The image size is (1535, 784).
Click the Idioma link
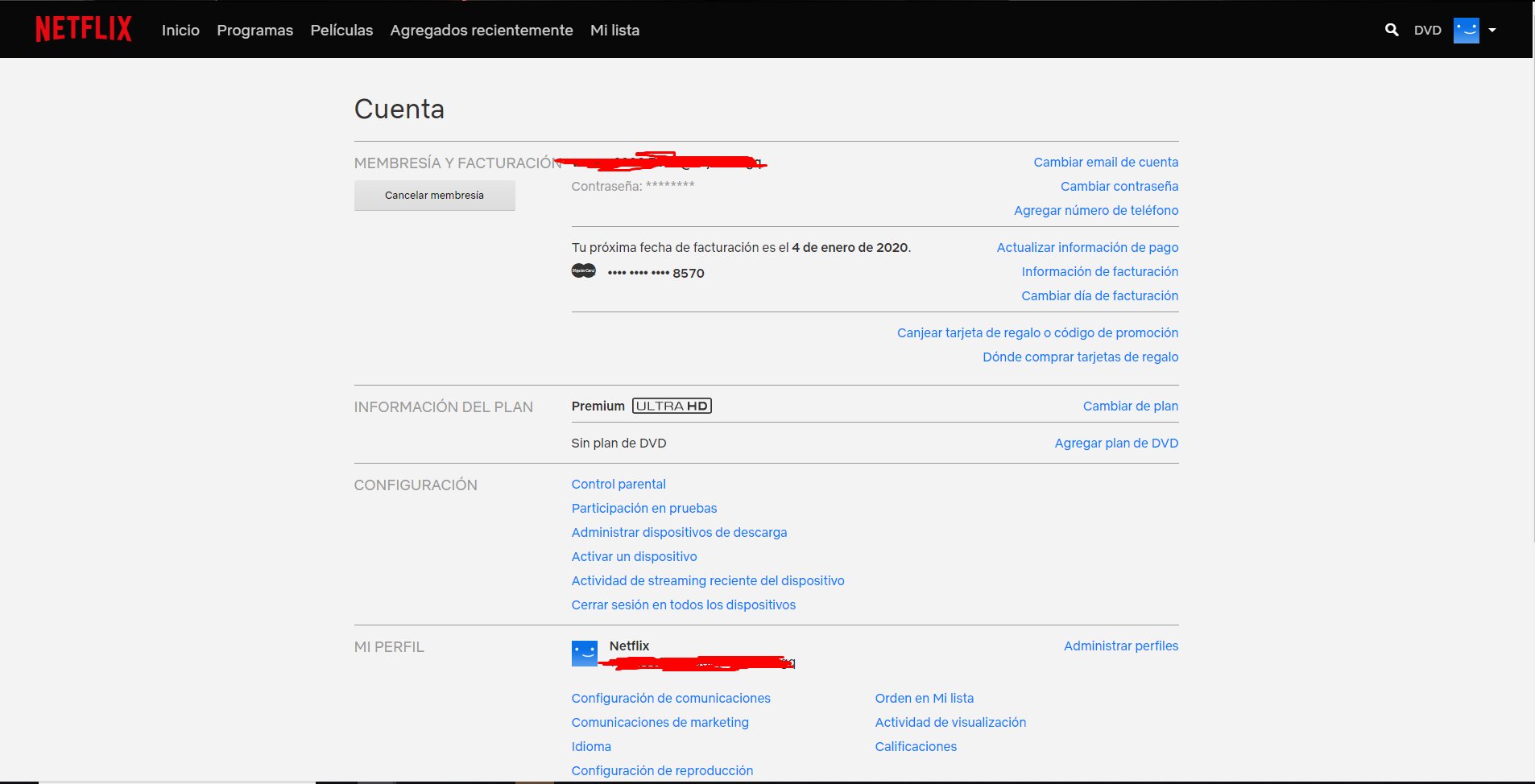591,746
